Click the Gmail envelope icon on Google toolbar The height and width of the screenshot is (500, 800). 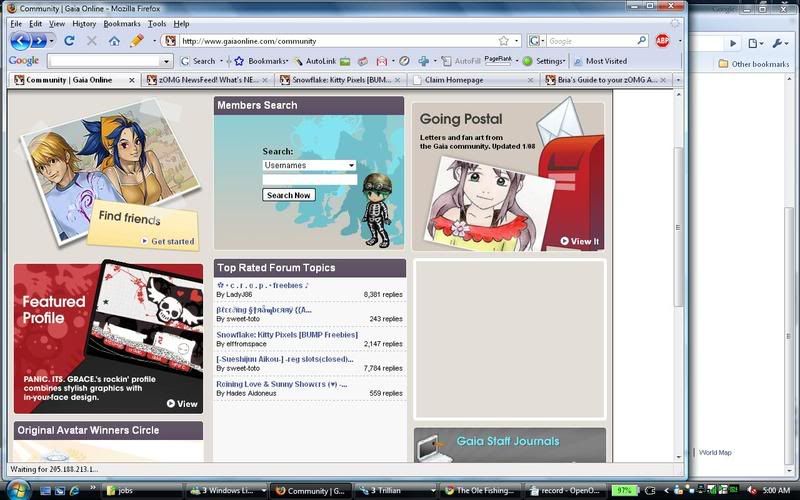coord(381,61)
